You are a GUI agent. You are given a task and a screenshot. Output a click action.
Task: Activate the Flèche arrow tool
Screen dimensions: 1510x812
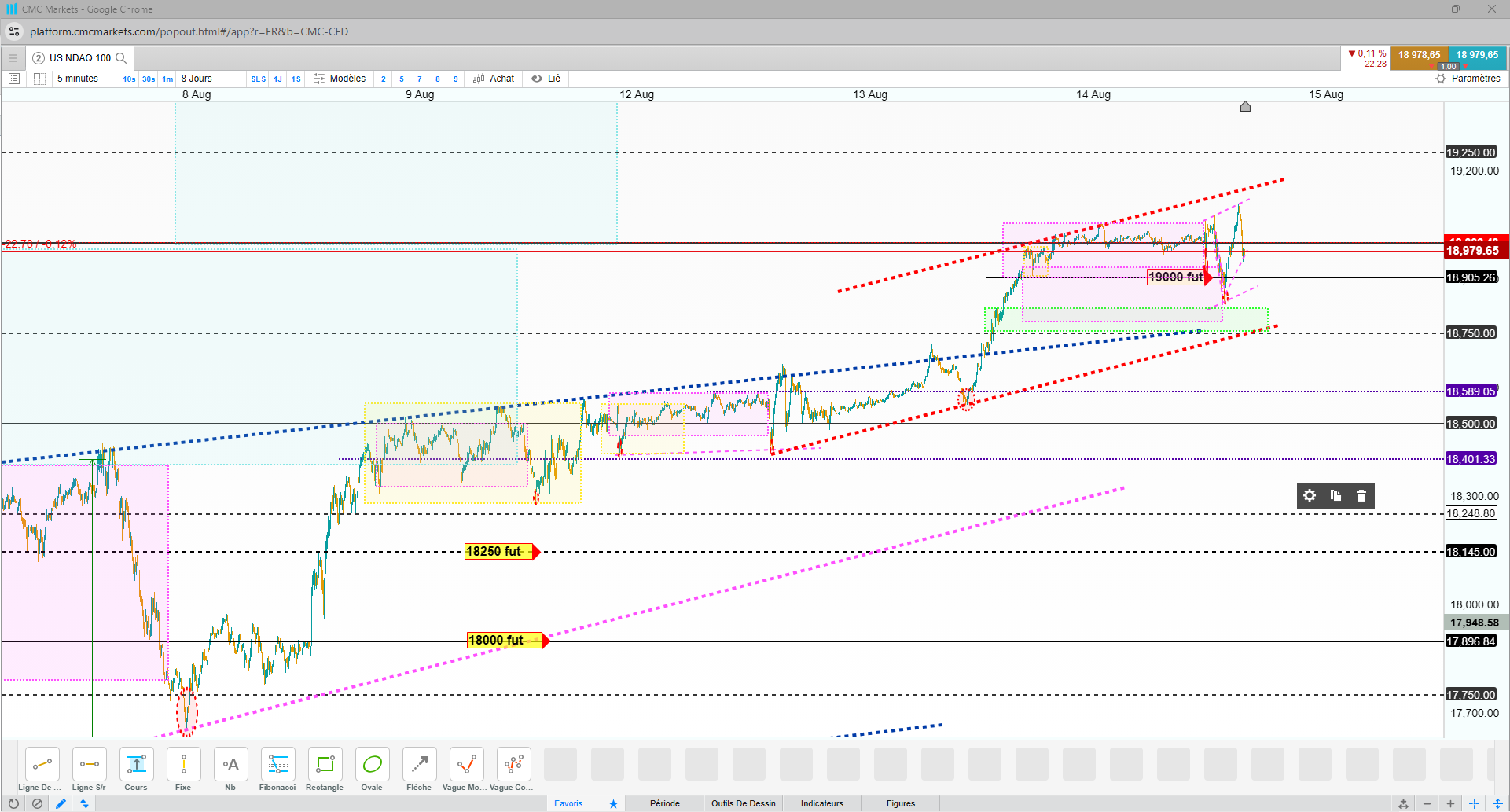point(419,770)
